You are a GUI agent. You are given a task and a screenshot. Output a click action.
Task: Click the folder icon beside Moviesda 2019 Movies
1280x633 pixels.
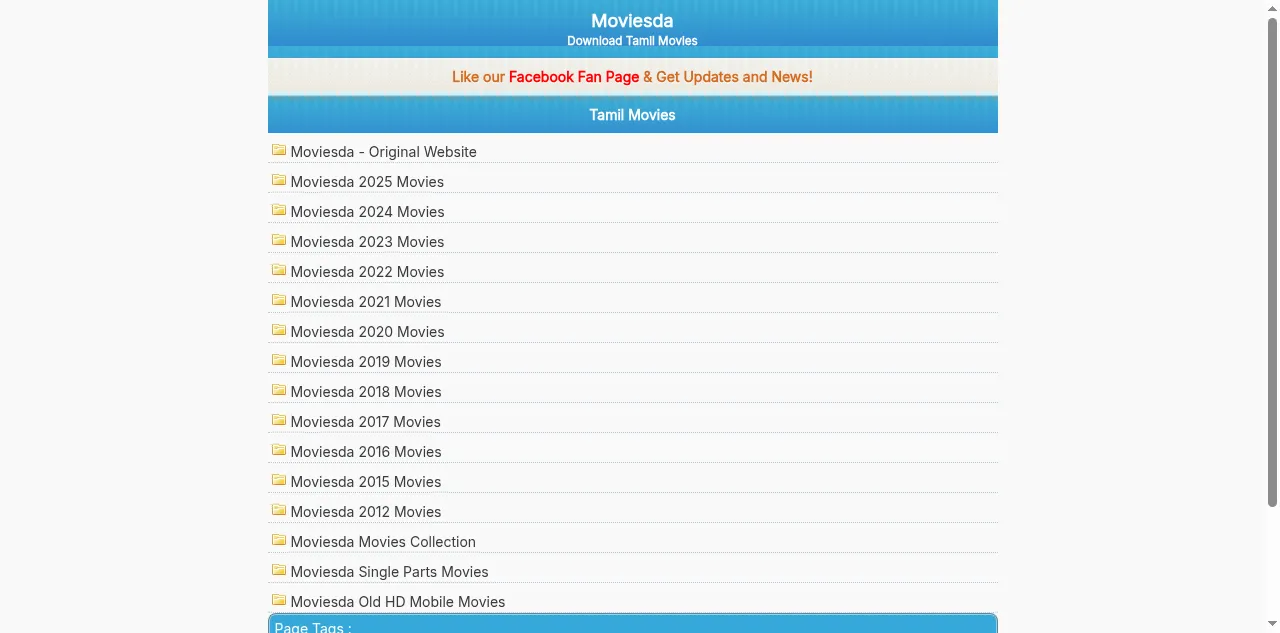(279, 360)
